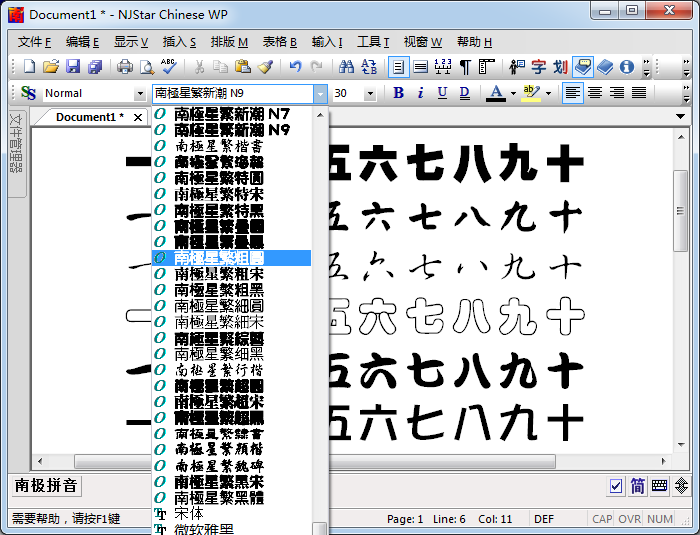
Task: Open the 文件 F menu
Action: pyautogui.click(x=34, y=42)
